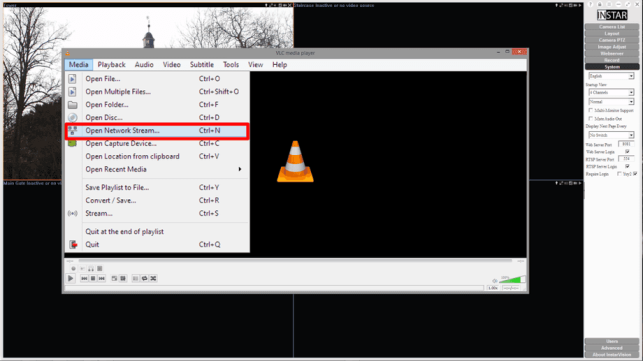Open the Camera List panel
The height and width of the screenshot is (361, 643).
(611, 27)
